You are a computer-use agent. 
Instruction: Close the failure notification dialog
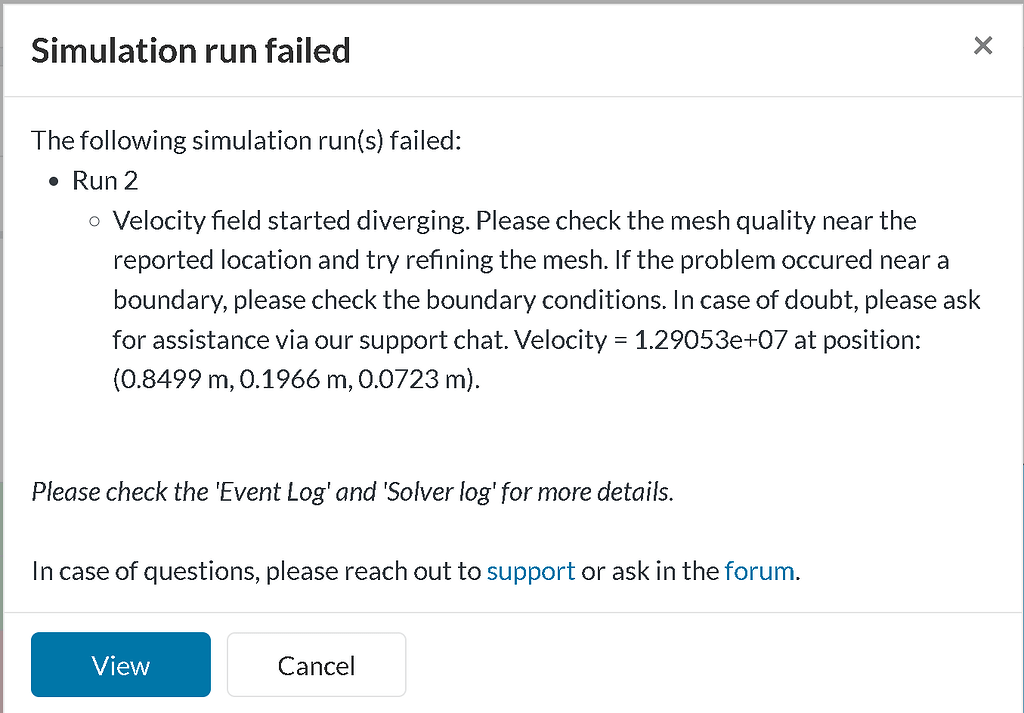coord(982,45)
